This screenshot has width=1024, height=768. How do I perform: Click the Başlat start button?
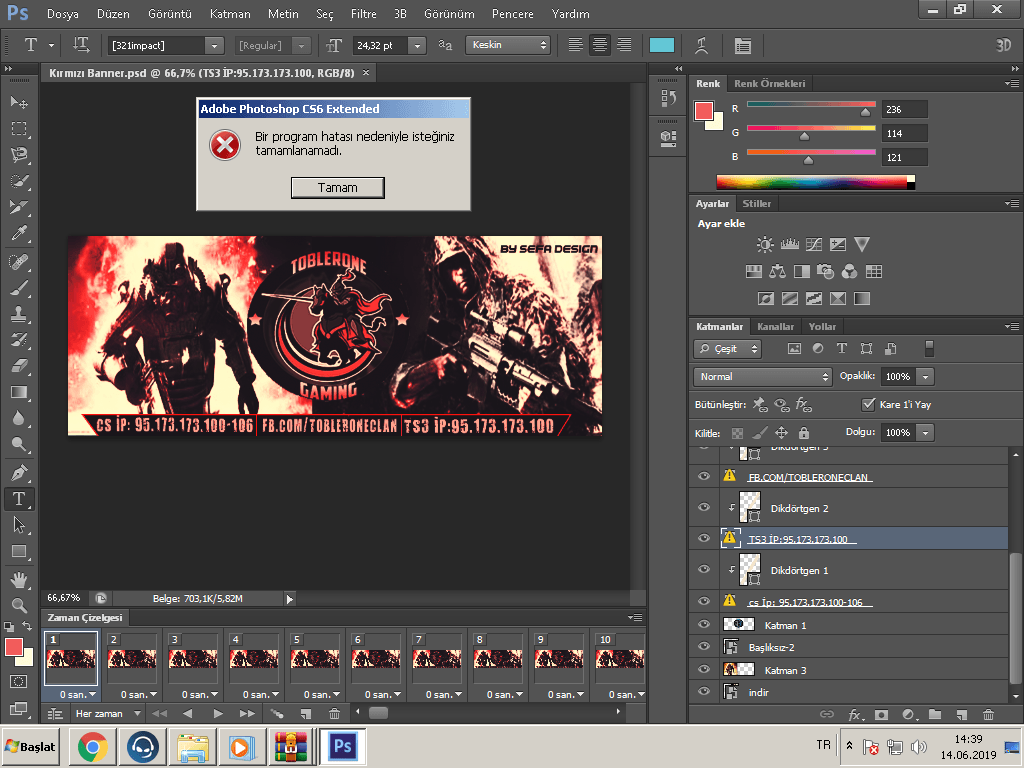[x=31, y=746]
